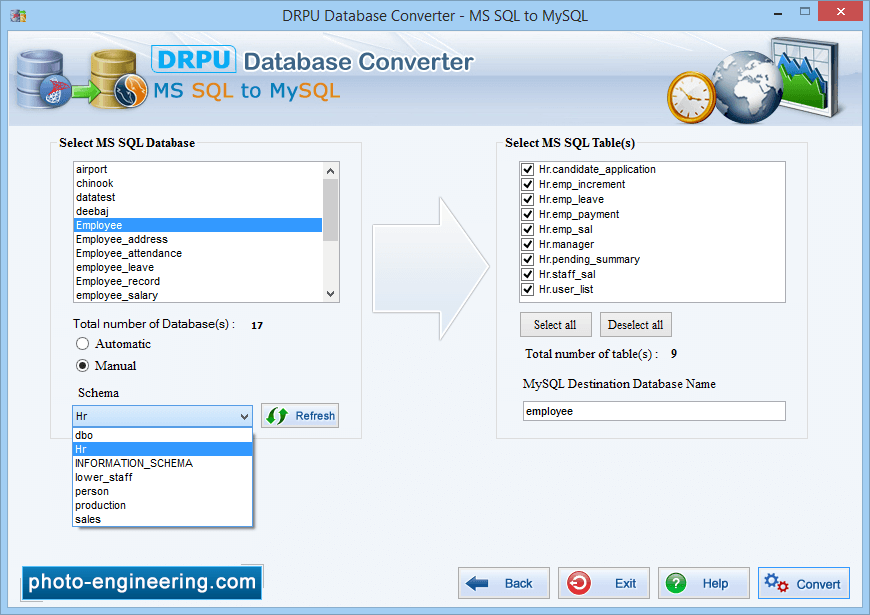Click database list scroll down arrow

tap(331, 294)
